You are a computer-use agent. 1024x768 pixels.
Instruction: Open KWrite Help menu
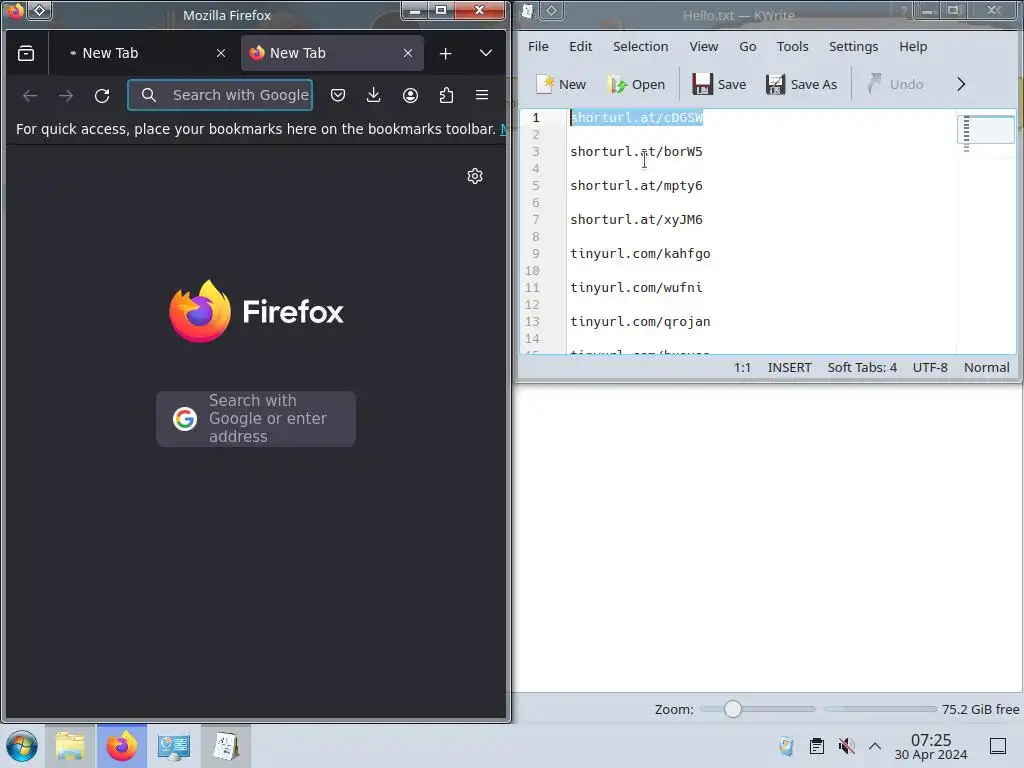pyautogui.click(x=913, y=46)
